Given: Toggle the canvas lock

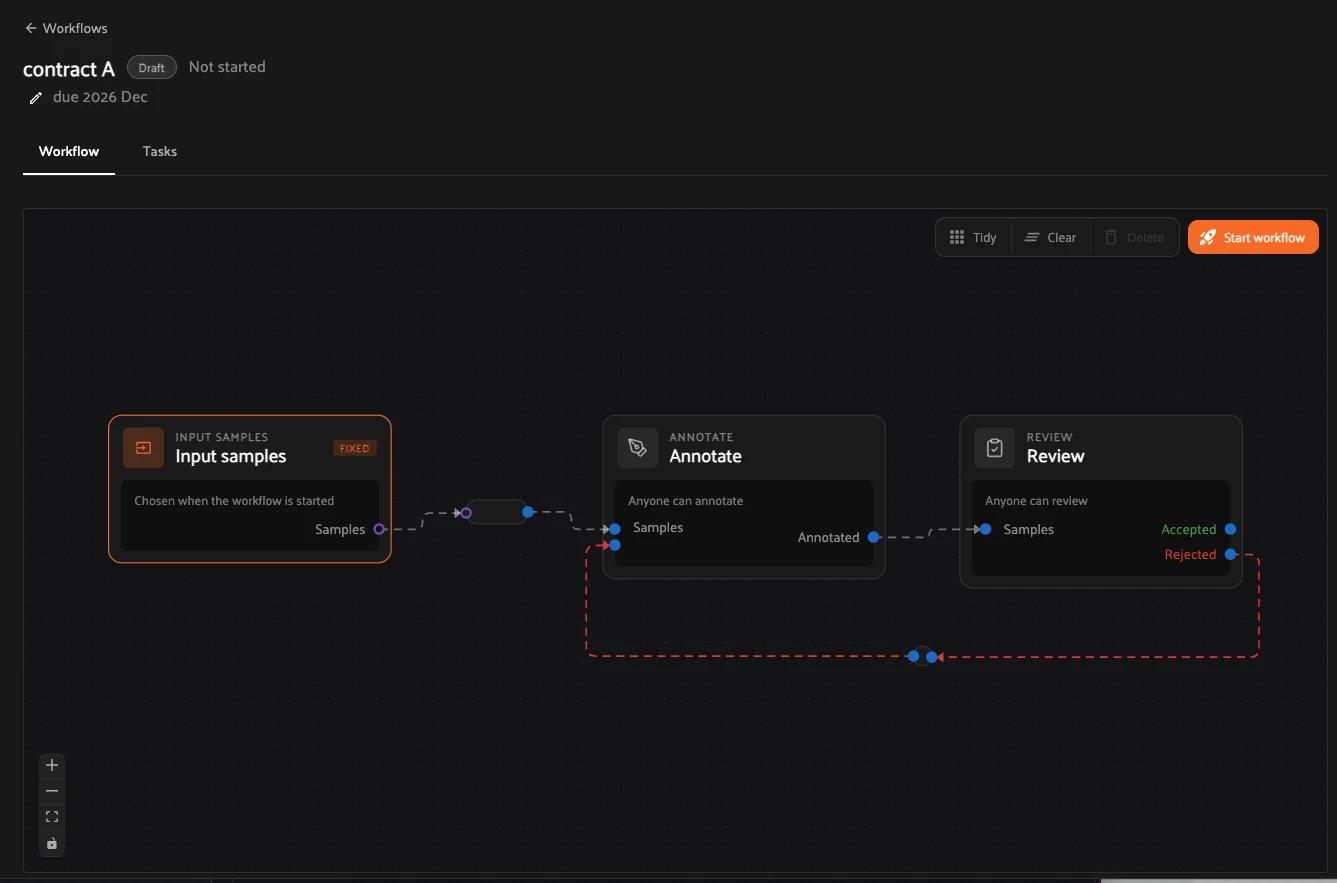Looking at the screenshot, I should [x=52, y=843].
